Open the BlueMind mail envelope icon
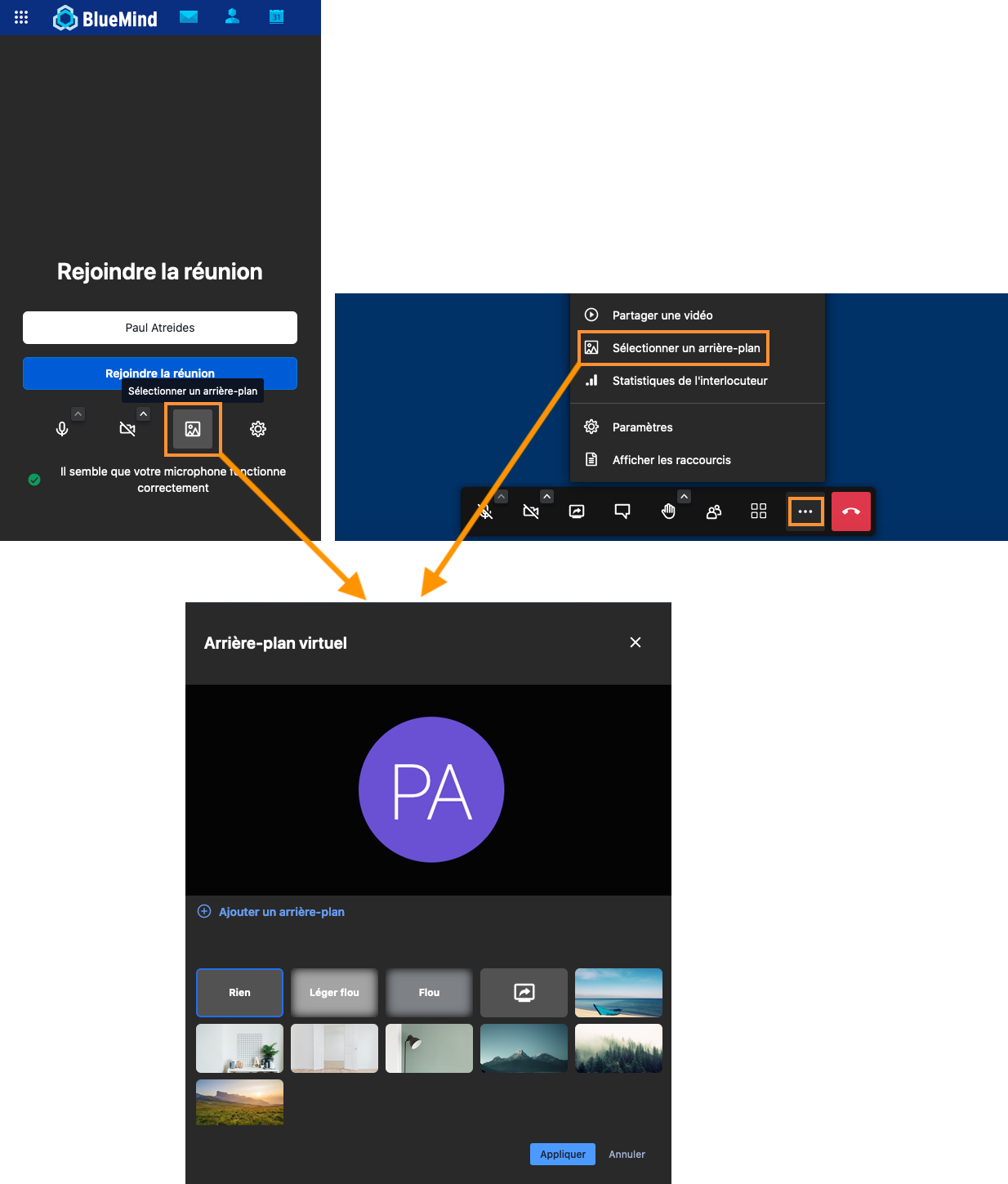Image resolution: width=1008 pixels, height=1184 pixels. click(x=189, y=17)
